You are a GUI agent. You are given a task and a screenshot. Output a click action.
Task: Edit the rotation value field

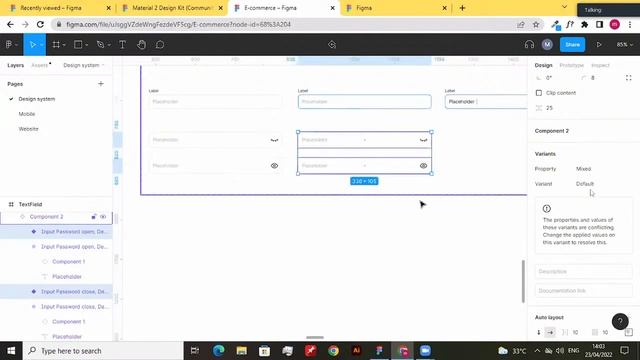pos(549,78)
